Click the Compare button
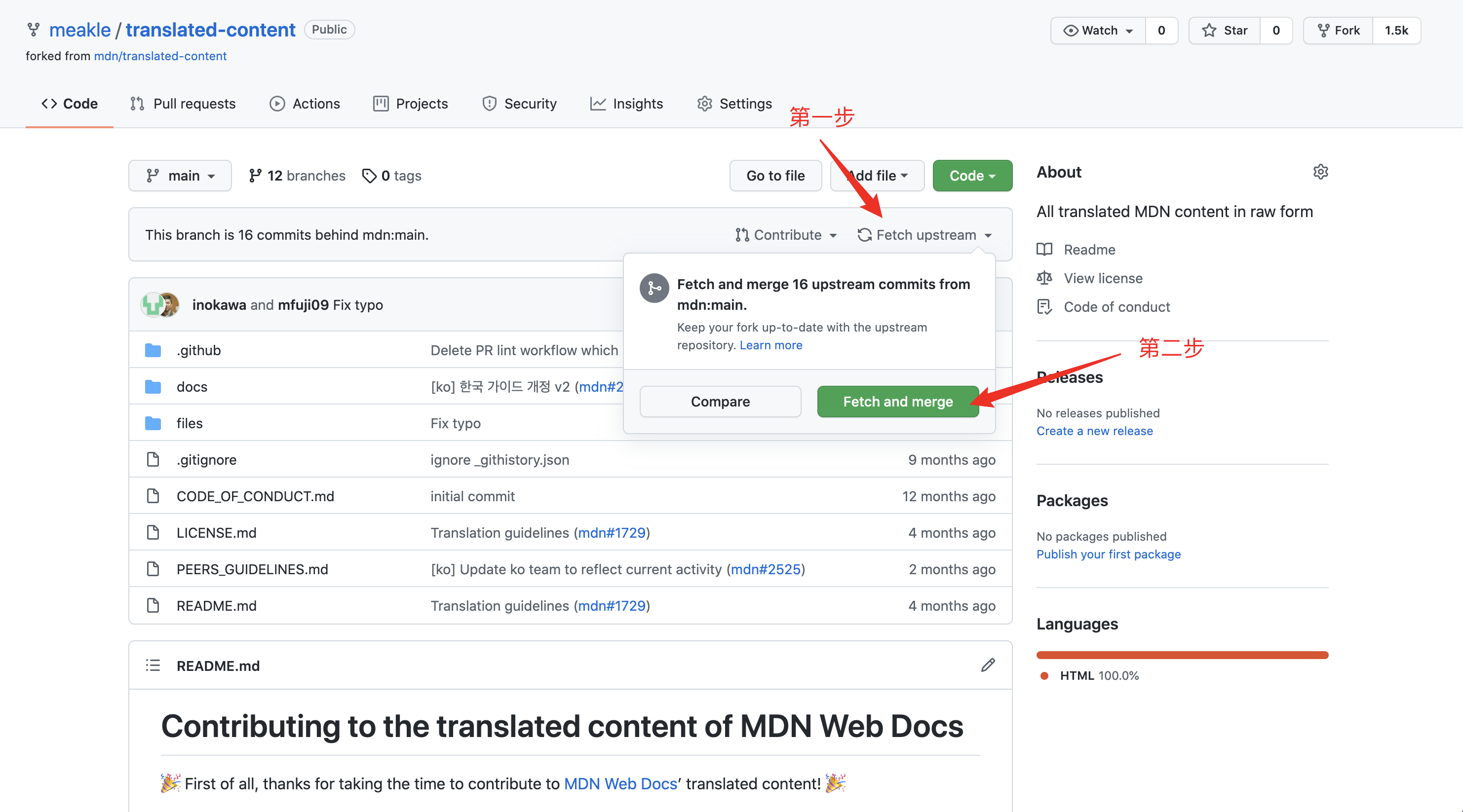Screen dimensions: 1463x812 [x=720, y=402]
